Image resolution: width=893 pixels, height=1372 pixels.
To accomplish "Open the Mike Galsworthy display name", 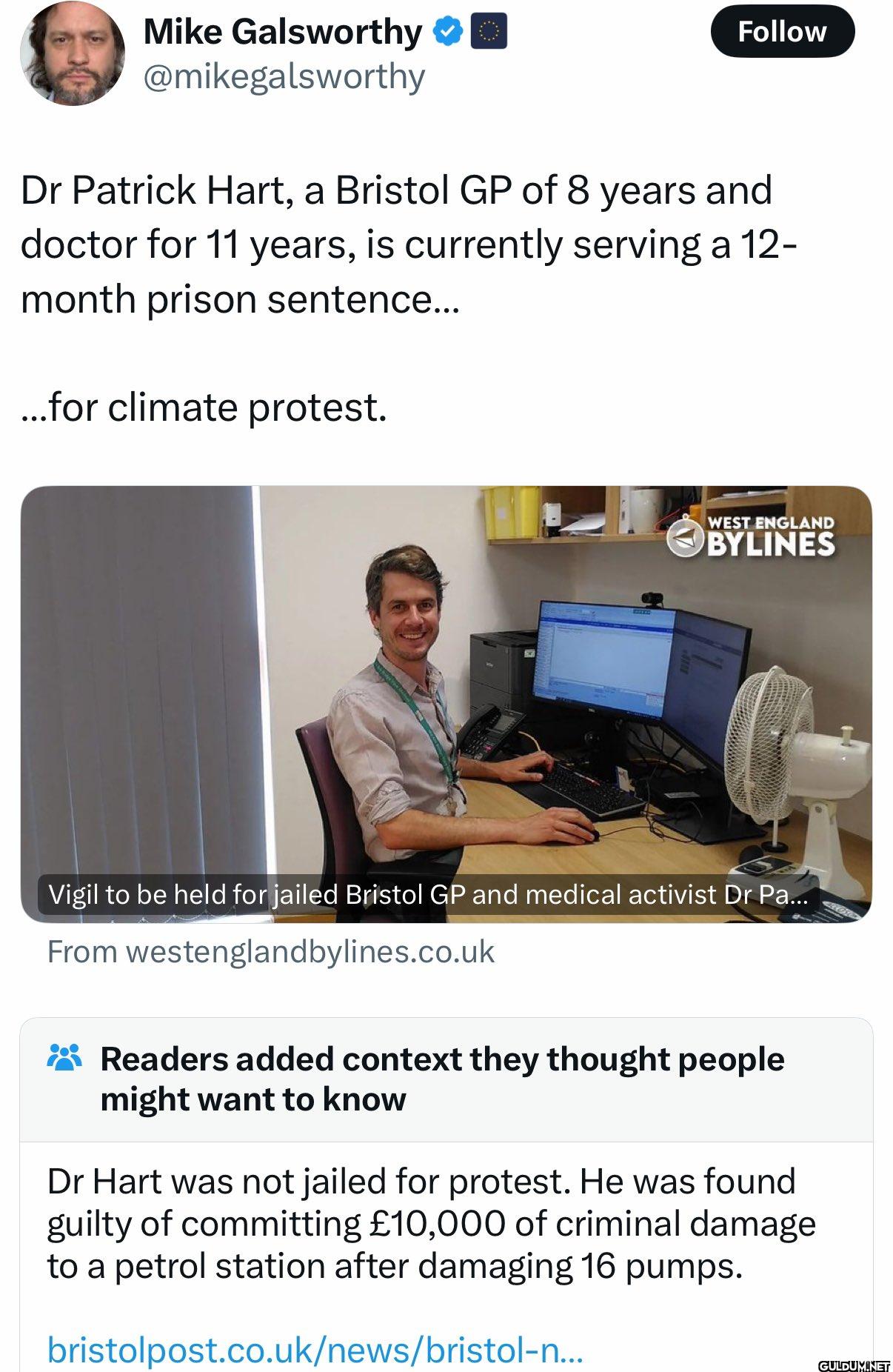I will pos(282,32).
